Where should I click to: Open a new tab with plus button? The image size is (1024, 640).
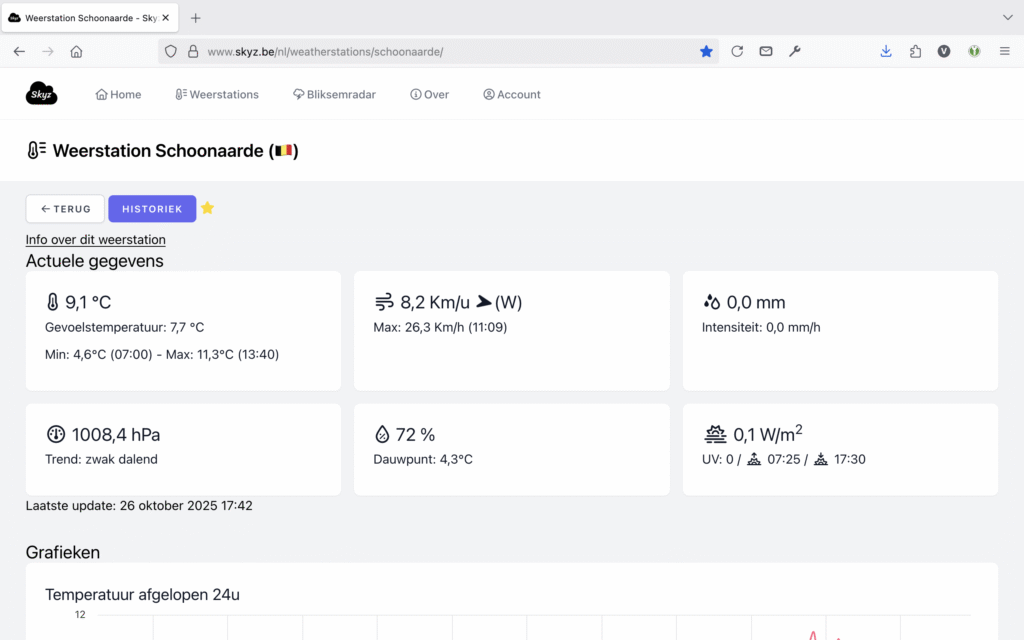tap(196, 18)
